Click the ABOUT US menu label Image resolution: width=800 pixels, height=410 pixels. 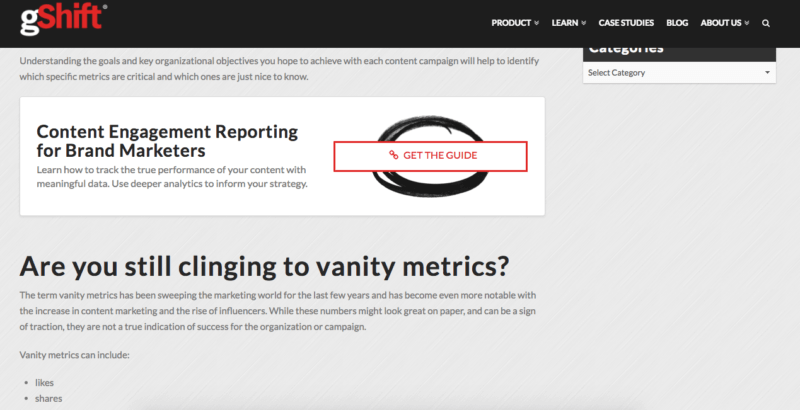point(720,22)
